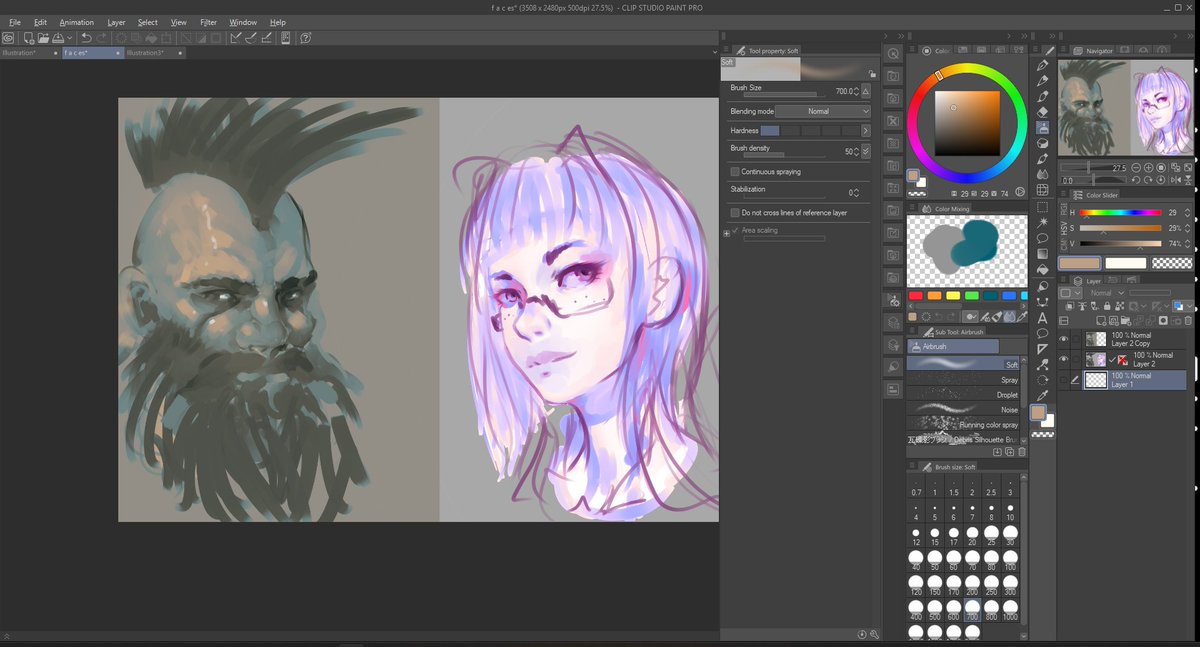Open the layer blend mode Normal dropdown
Viewport: 1200px width, 647px height.
1106,293
